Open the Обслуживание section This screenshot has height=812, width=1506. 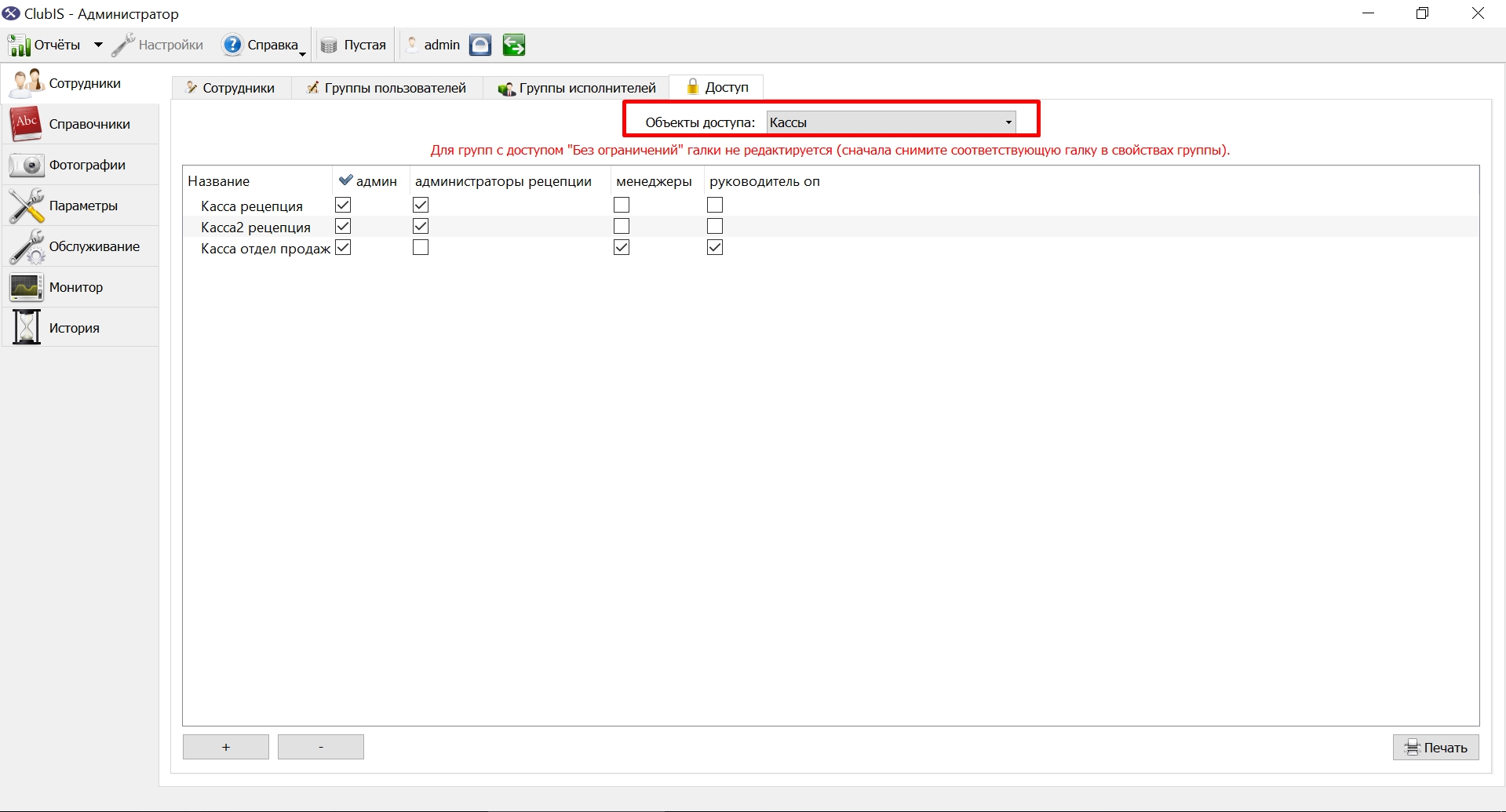pos(80,246)
